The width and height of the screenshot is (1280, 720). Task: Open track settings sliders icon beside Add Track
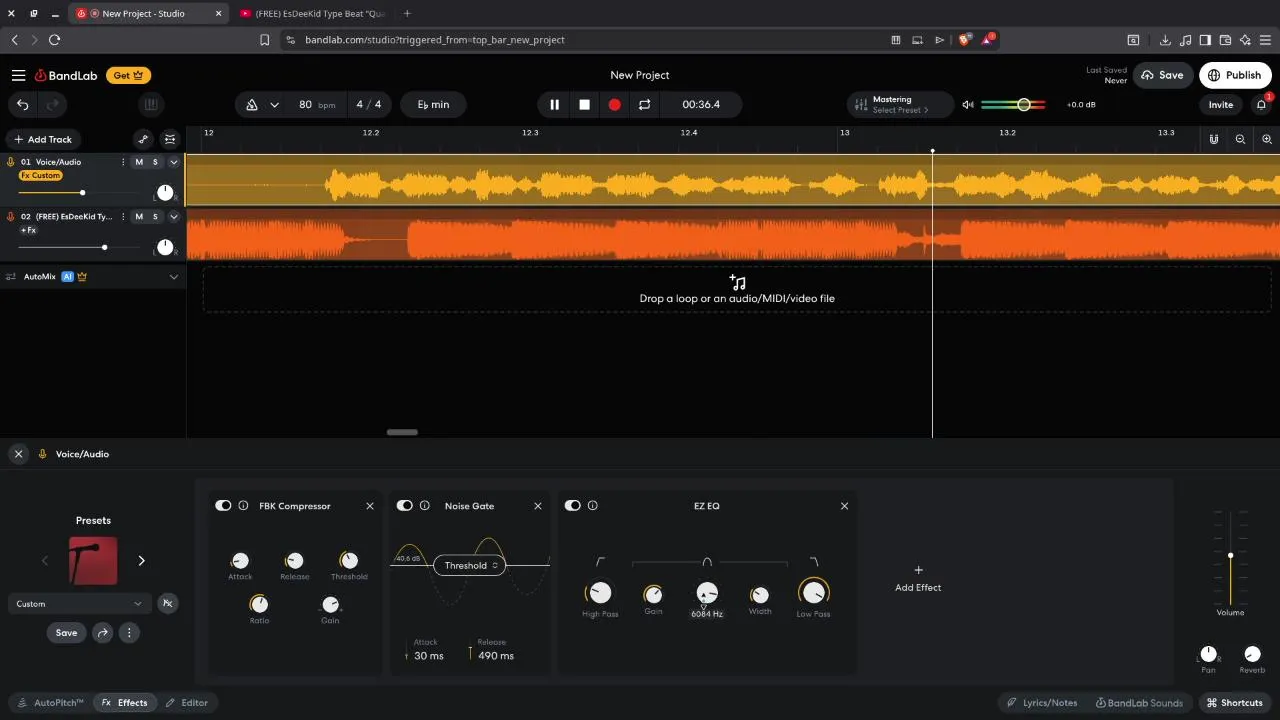coord(170,139)
